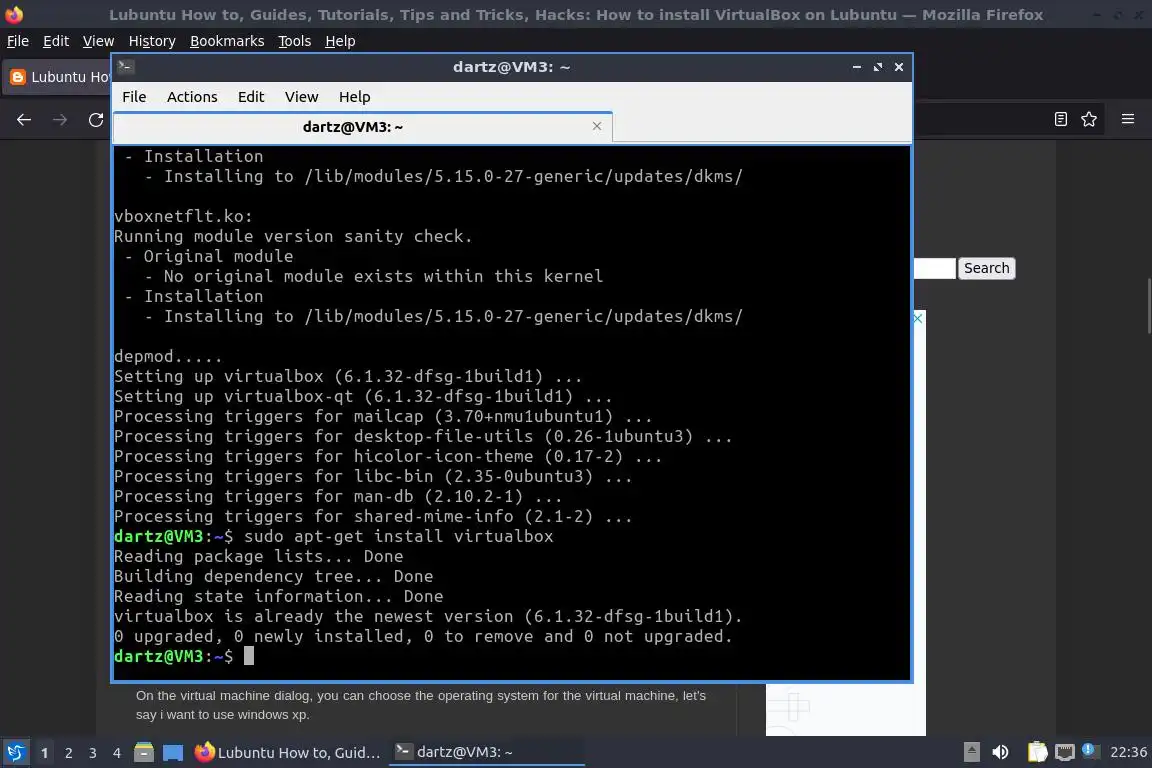Activate the Firefox taskbar entry
This screenshot has height=768, width=1152.
(288, 752)
